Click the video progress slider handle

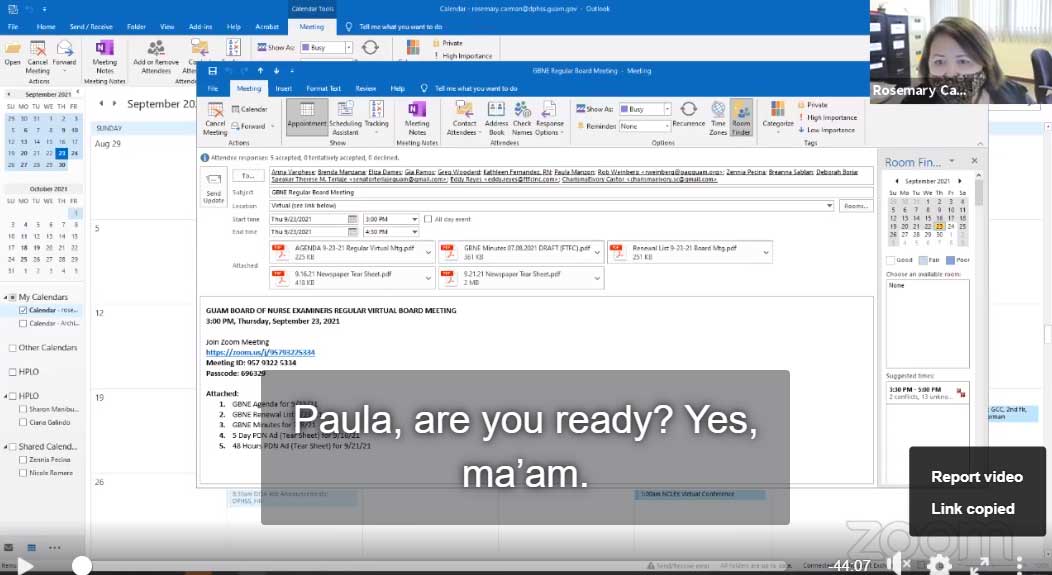tap(82, 566)
